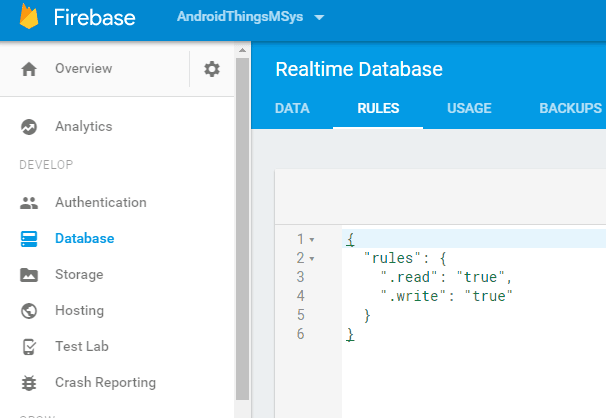Viewport: 606px width, 418px height.
Task: Switch to the USAGE tab
Action: [x=468, y=108]
